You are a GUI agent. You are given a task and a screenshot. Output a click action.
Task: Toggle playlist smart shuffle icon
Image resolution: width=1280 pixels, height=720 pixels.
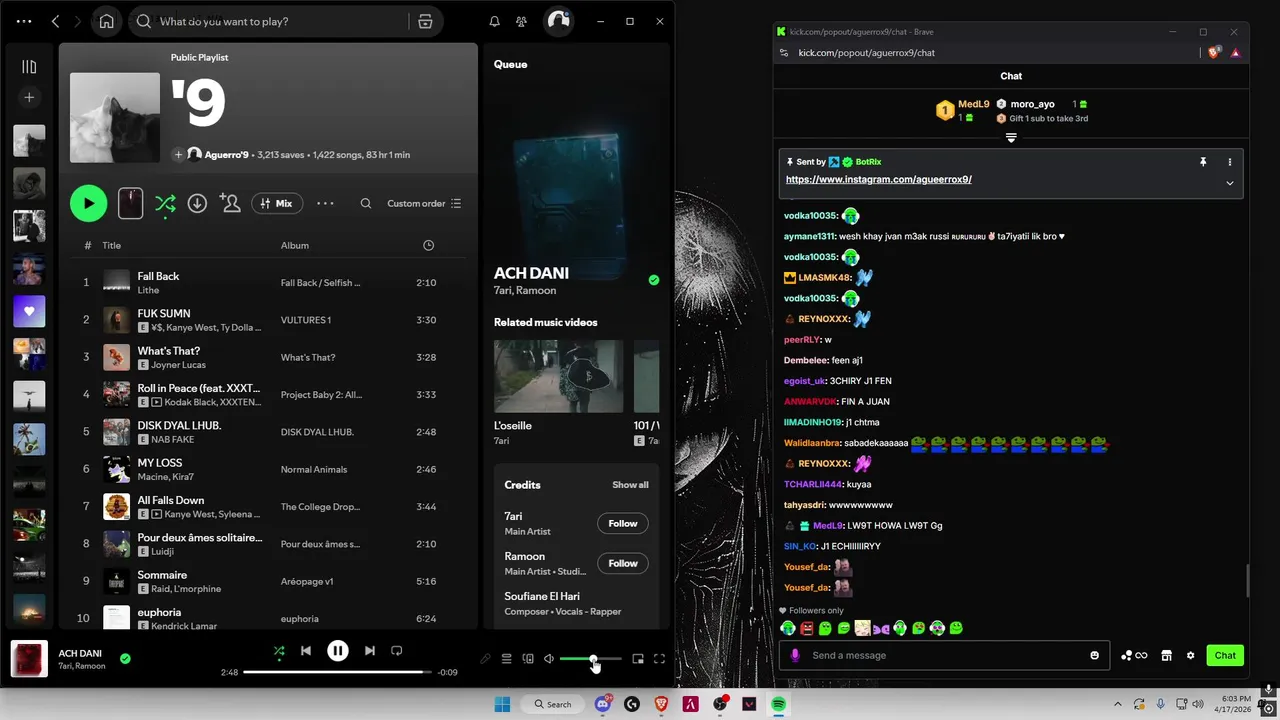click(x=165, y=204)
